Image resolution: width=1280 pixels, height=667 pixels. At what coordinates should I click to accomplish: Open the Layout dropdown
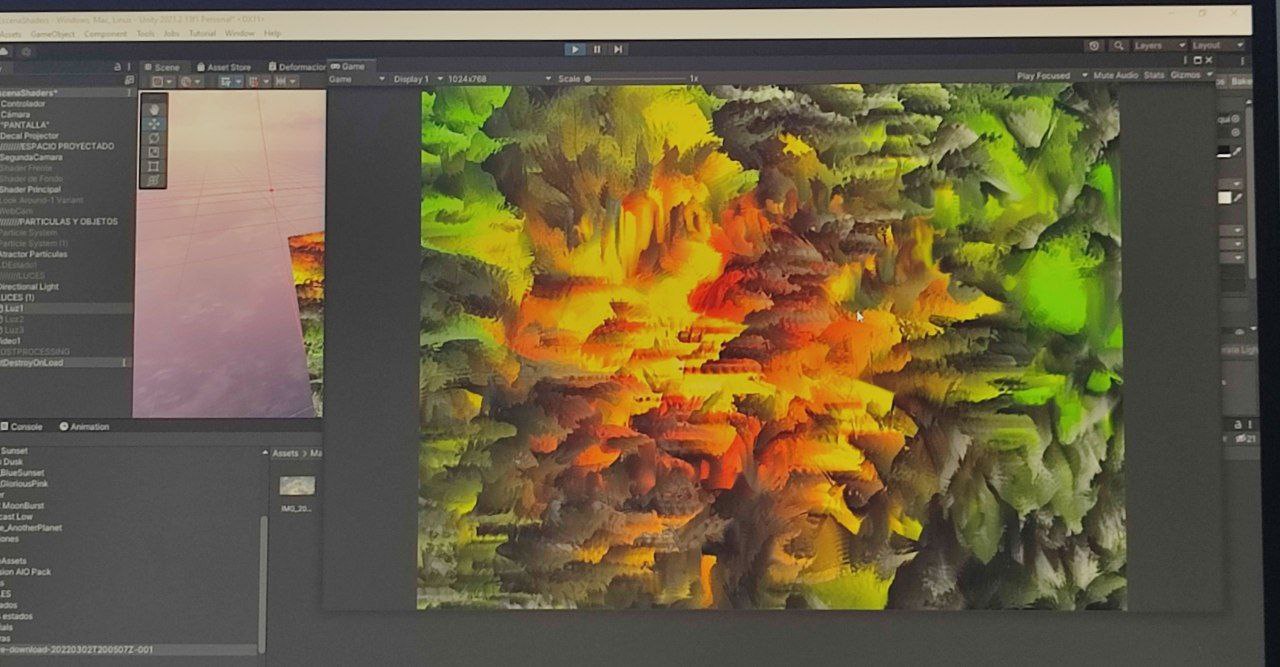[x=1216, y=46]
